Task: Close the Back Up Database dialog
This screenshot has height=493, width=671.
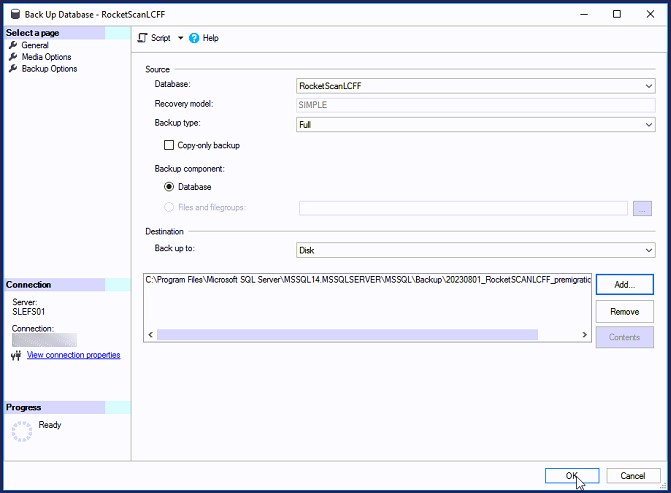Action: (650, 14)
